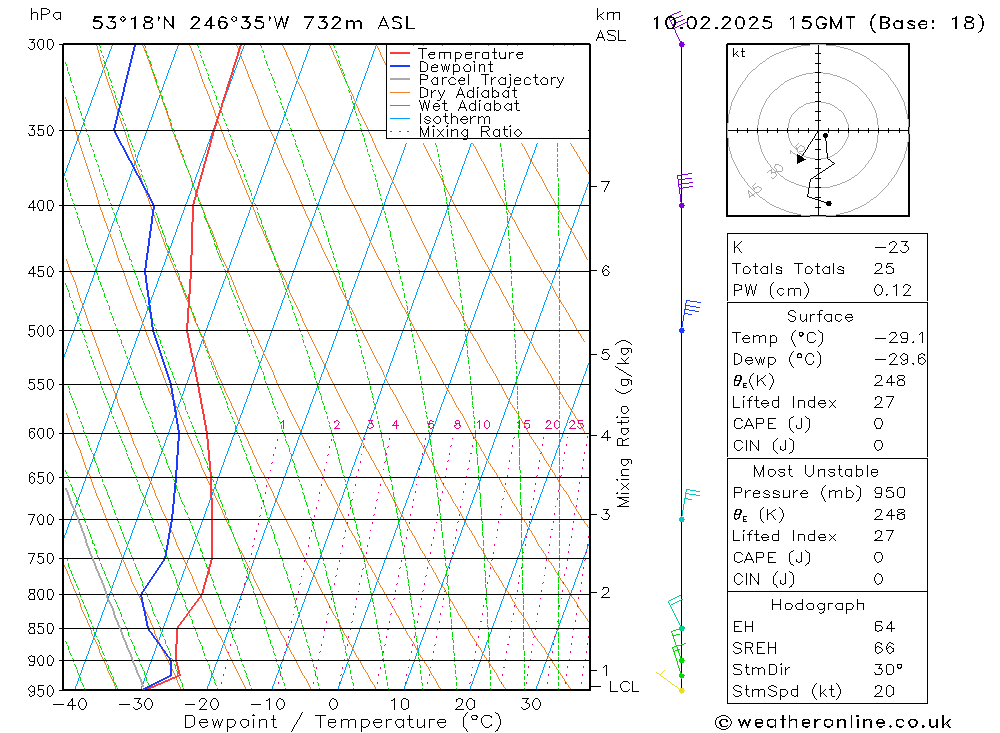Click the weatheronline.co.uk copyright link
This screenshot has height=733, width=1000.
834,722
